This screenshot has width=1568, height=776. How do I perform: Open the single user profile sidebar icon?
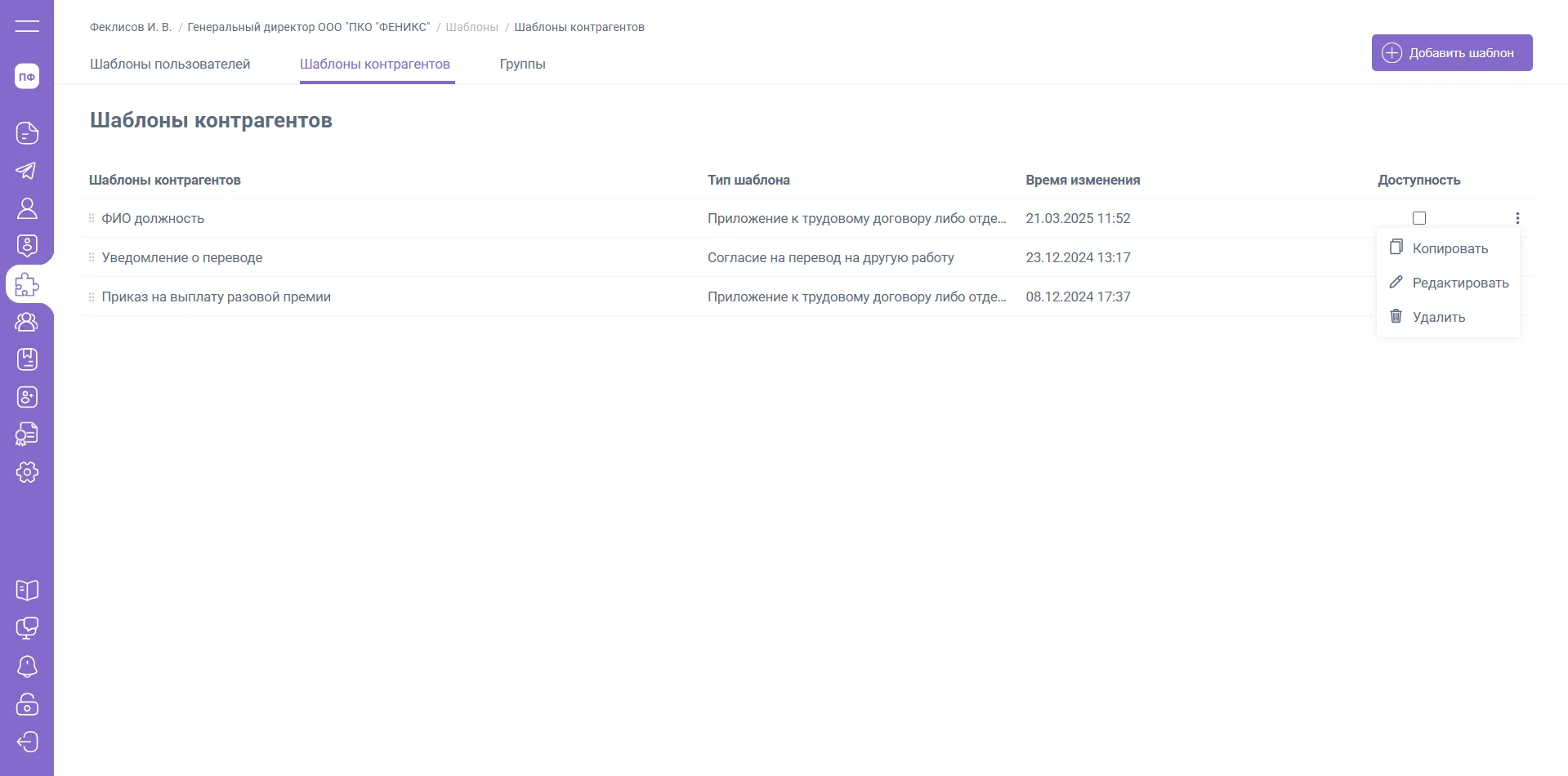[27, 208]
